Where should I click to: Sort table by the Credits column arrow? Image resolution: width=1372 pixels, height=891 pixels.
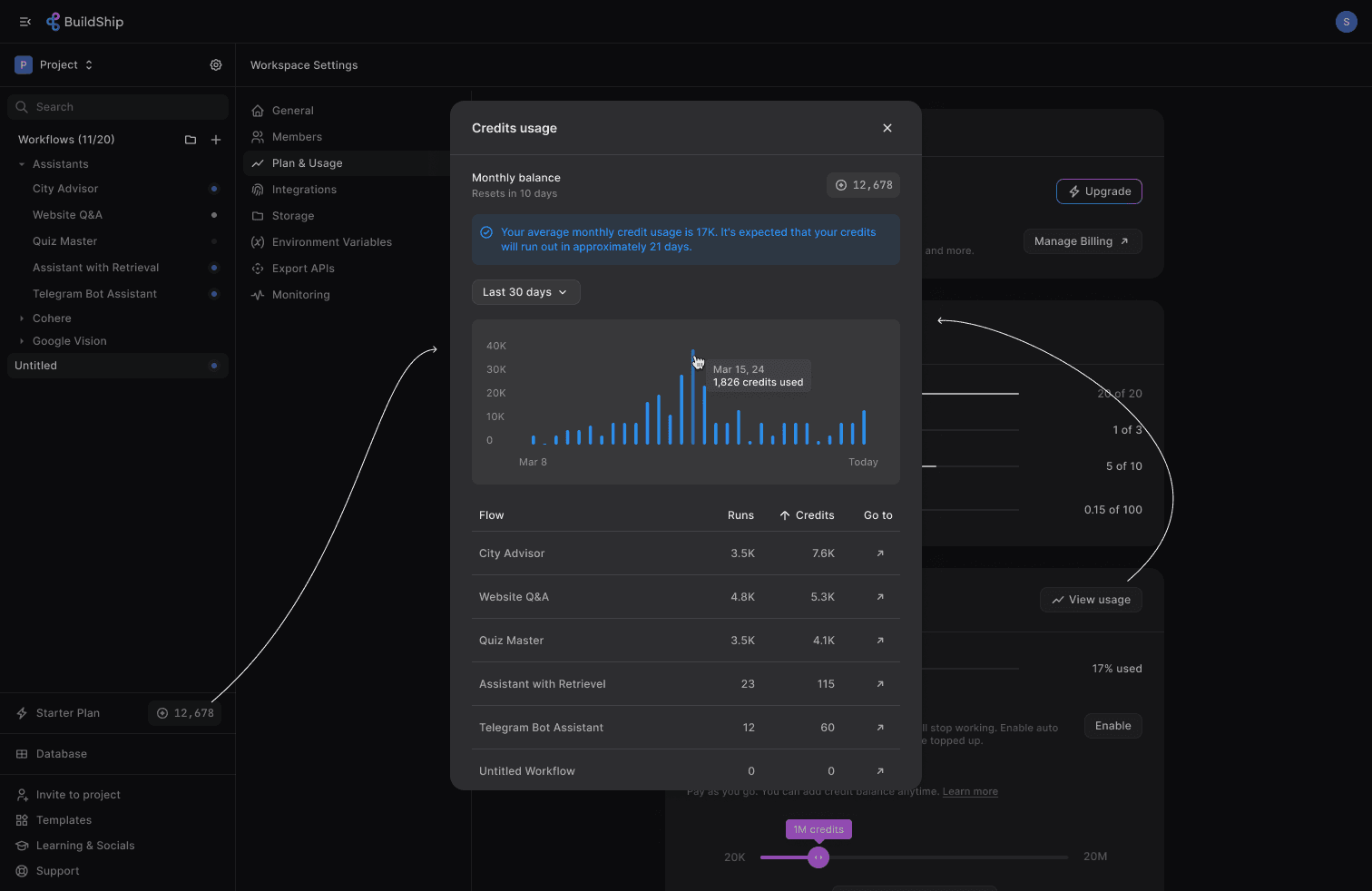click(785, 515)
